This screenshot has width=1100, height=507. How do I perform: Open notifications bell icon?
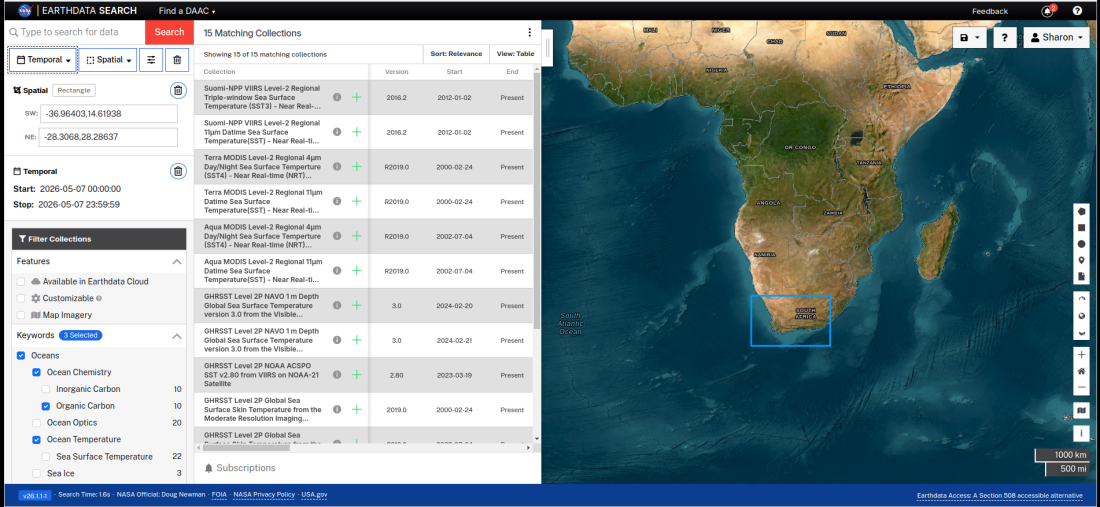[x=1047, y=11]
